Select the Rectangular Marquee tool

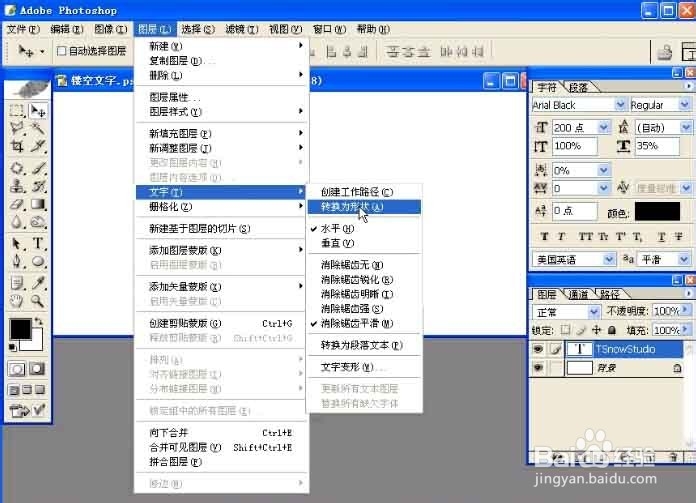[17, 111]
